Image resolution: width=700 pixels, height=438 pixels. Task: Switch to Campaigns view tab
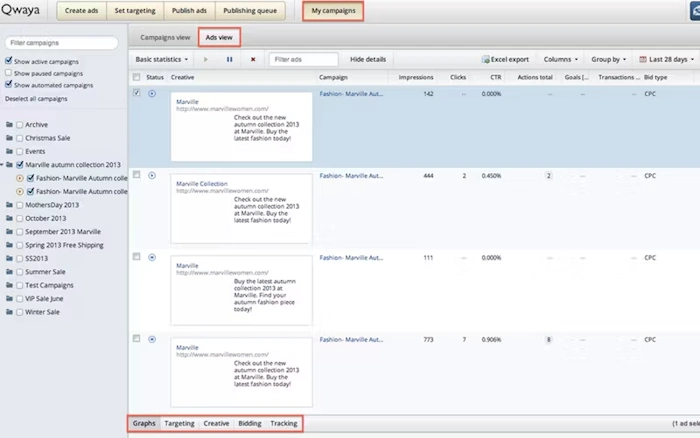[165, 38]
